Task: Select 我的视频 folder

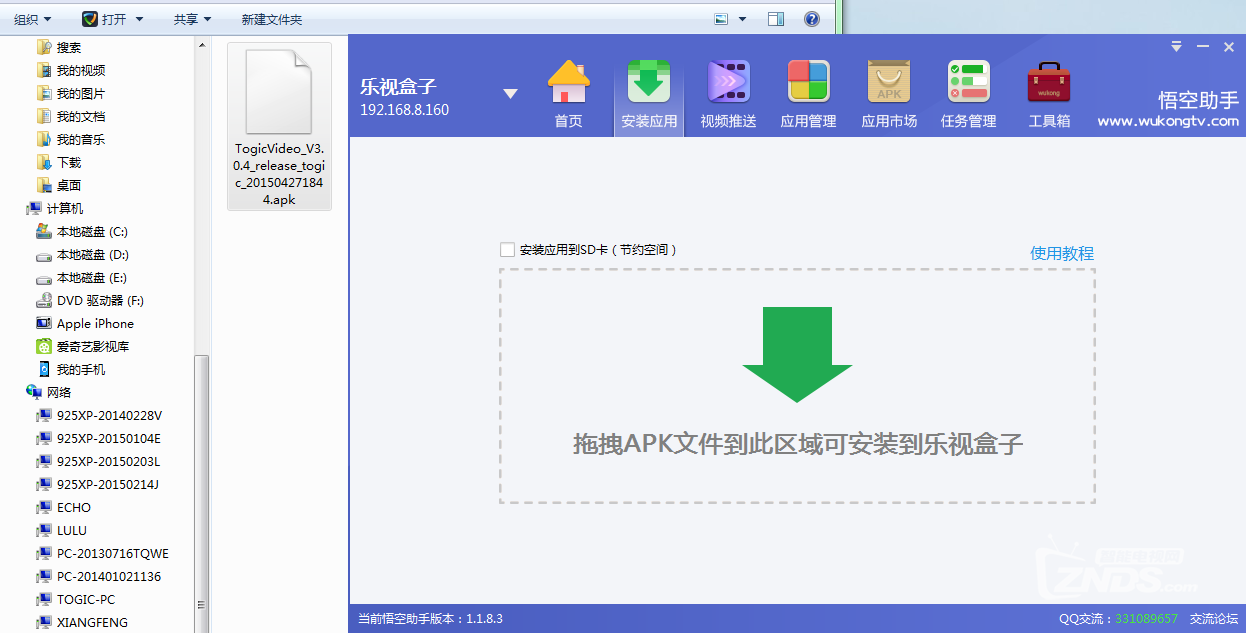Action: tap(81, 70)
